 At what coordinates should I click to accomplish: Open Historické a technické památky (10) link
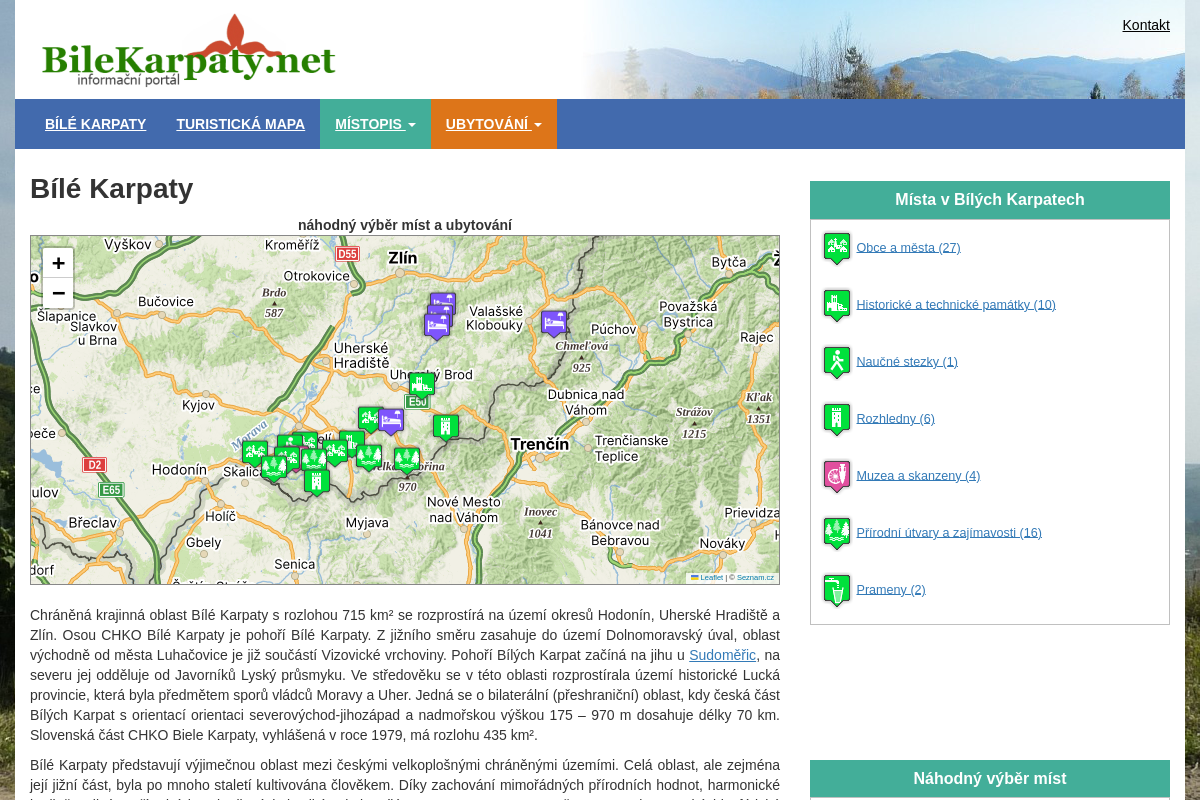click(956, 304)
